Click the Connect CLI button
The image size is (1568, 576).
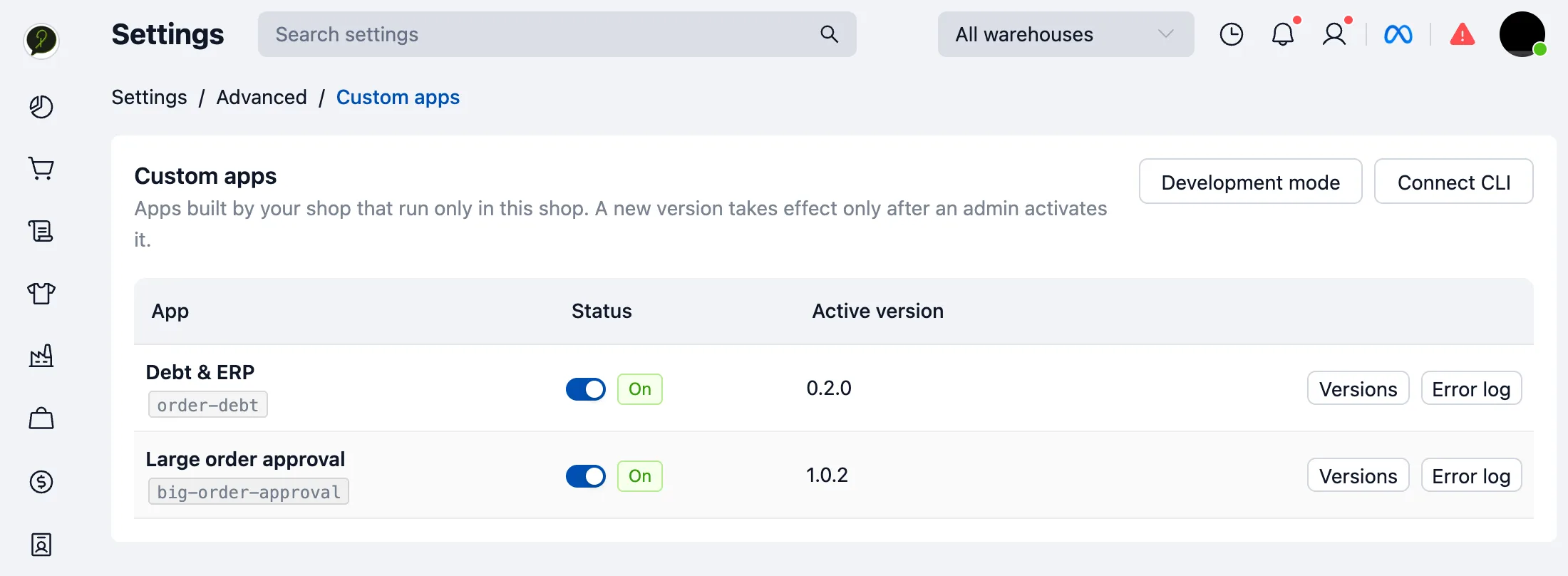1454,181
